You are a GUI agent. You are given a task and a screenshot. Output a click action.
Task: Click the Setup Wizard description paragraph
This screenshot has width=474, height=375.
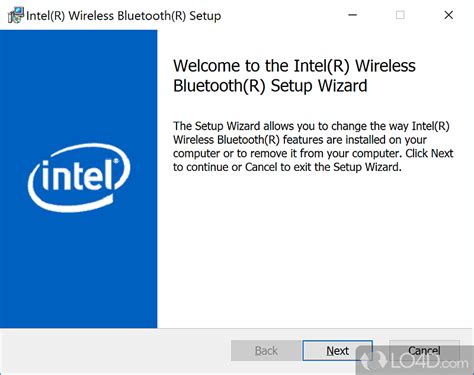click(313, 146)
